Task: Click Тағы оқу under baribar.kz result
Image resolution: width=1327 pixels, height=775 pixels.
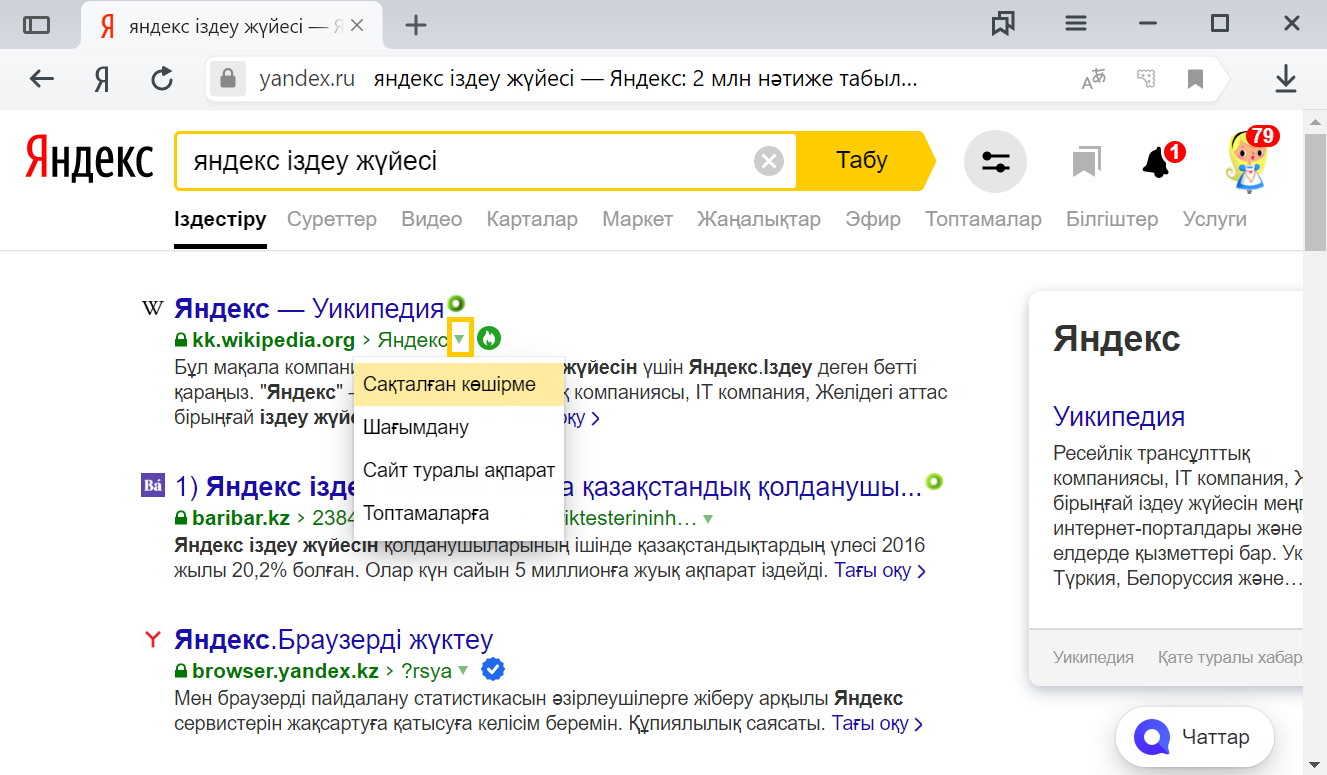Action: [880, 571]
